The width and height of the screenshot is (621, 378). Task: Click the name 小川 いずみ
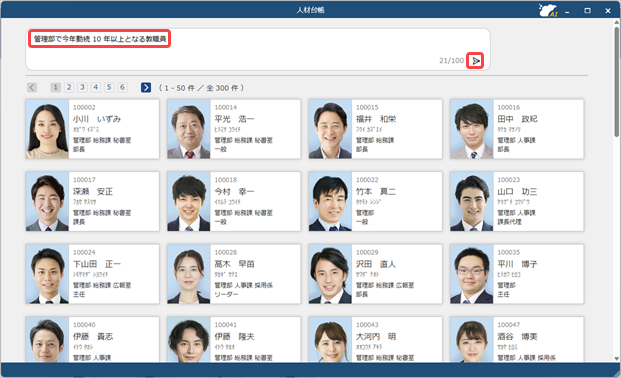97,119
